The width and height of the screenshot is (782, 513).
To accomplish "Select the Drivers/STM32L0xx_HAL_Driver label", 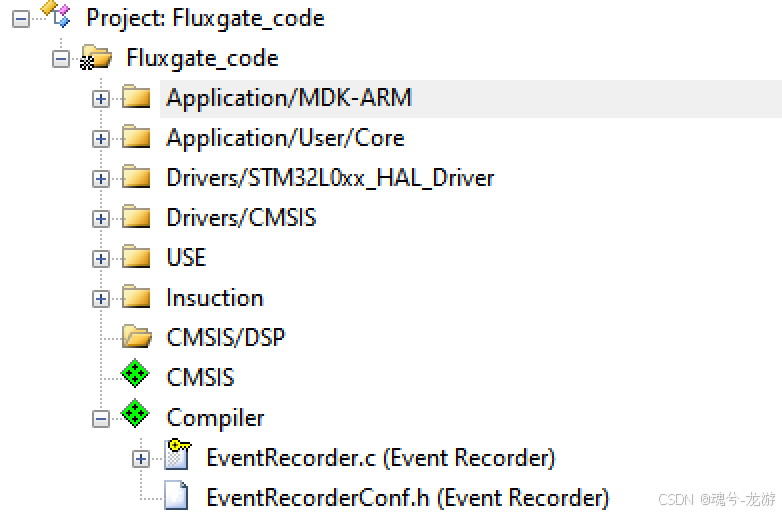I will click(330, 178).
